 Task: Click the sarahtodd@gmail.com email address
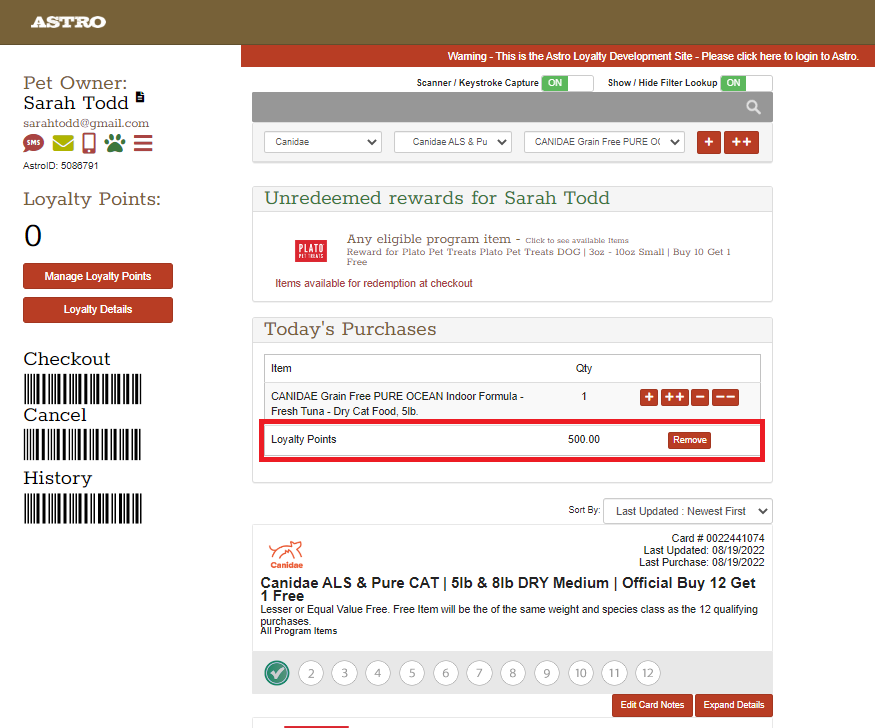pyautogui.click(x=86, y=123)
